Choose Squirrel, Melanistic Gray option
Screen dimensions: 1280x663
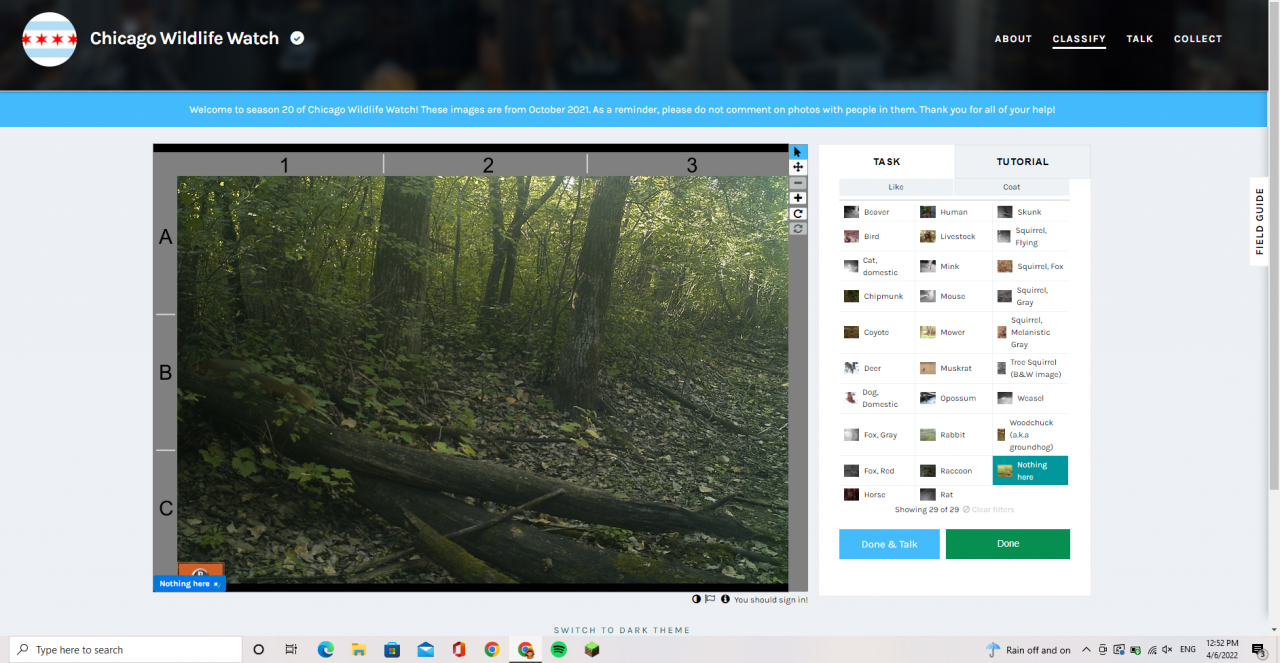(1031, 332)
